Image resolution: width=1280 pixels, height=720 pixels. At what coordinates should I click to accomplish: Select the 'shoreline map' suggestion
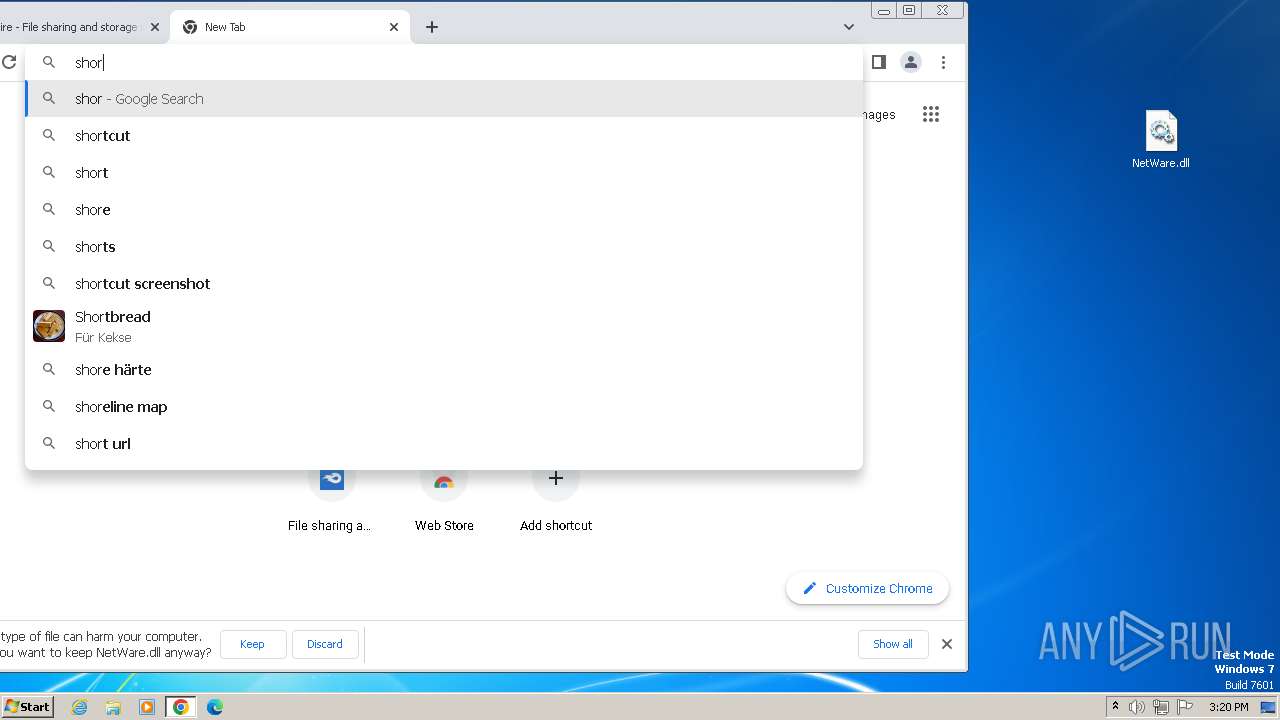444,407
